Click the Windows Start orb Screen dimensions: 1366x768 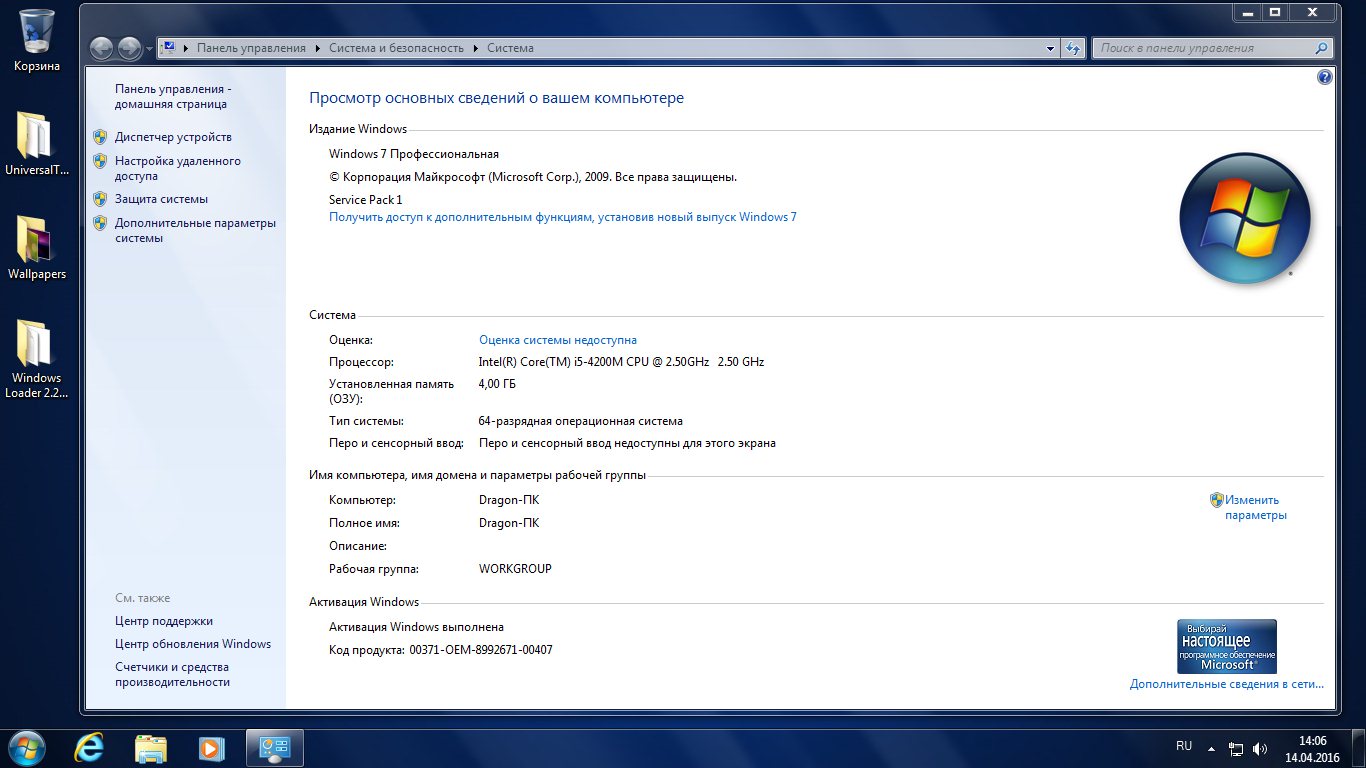tap(27, 748)
